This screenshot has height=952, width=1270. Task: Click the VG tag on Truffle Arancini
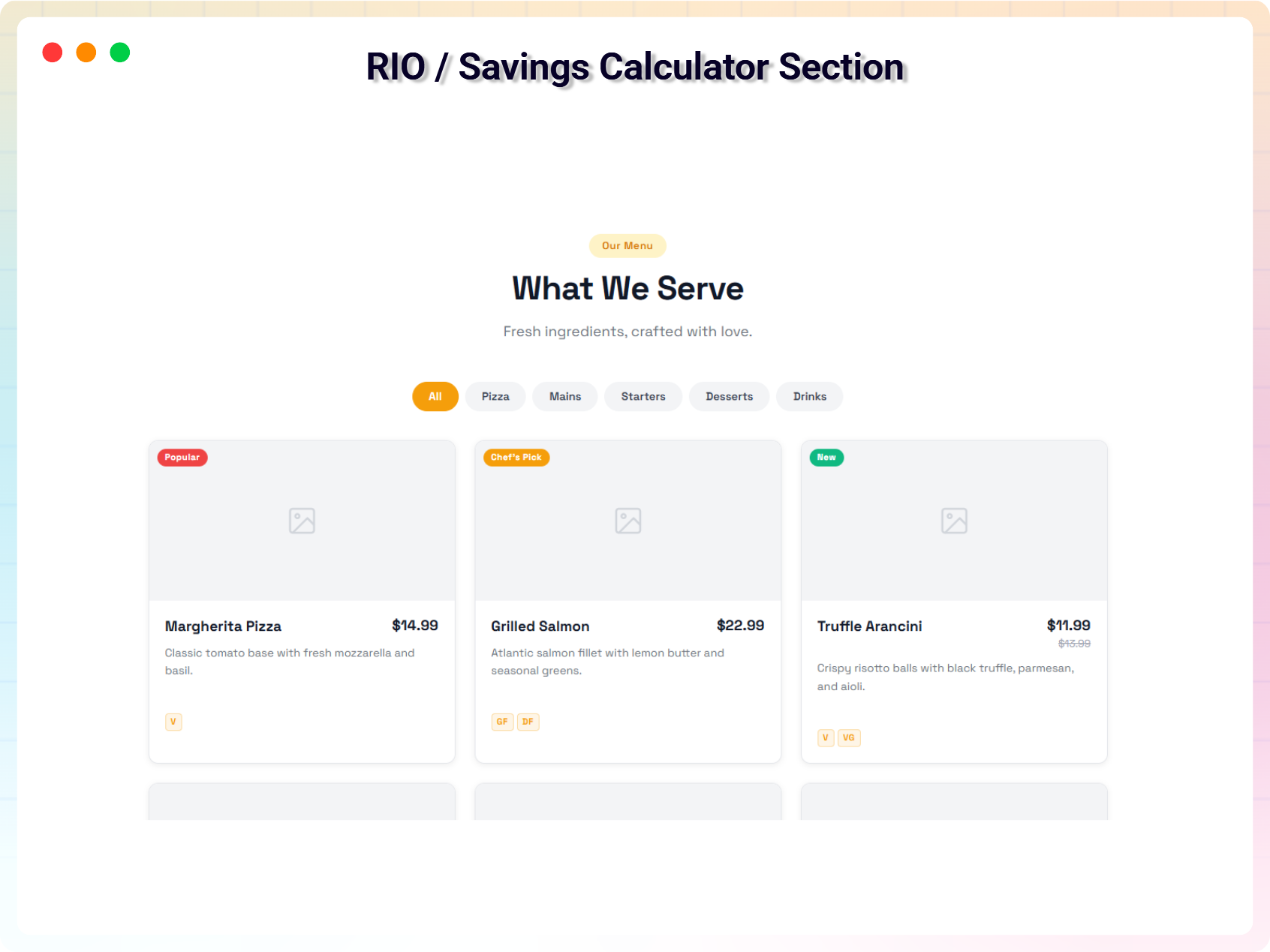(849, 737)
